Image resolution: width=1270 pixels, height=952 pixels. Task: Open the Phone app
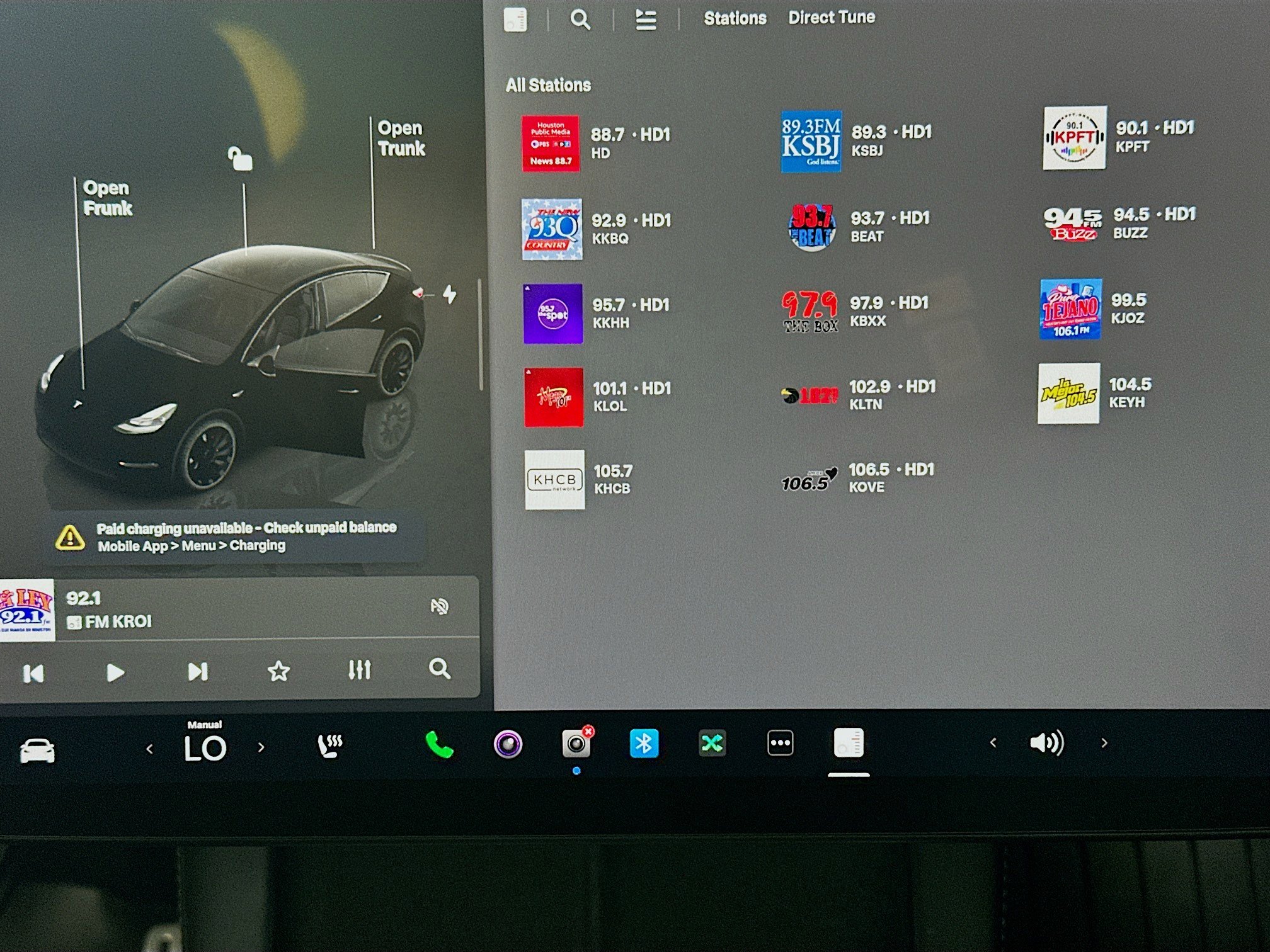pos(439,745)
